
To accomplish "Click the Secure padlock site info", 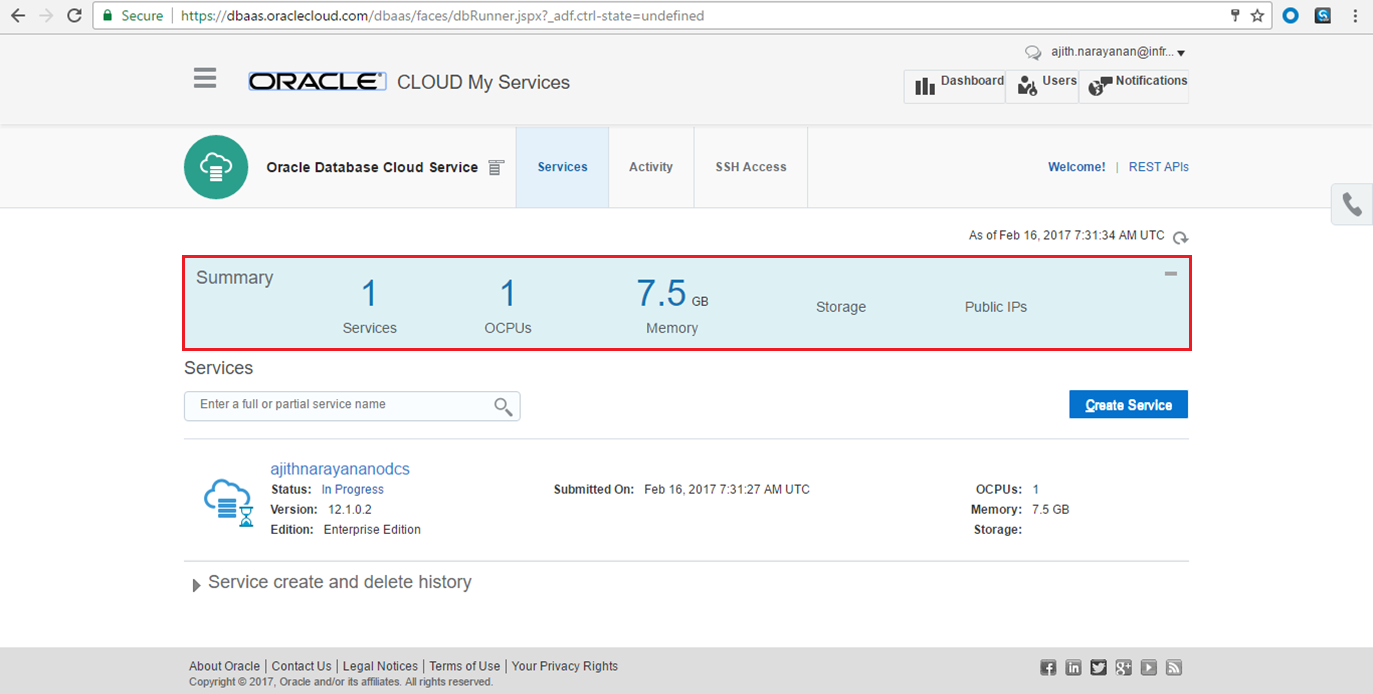I will pyautogui.click(x=132, y=16).
